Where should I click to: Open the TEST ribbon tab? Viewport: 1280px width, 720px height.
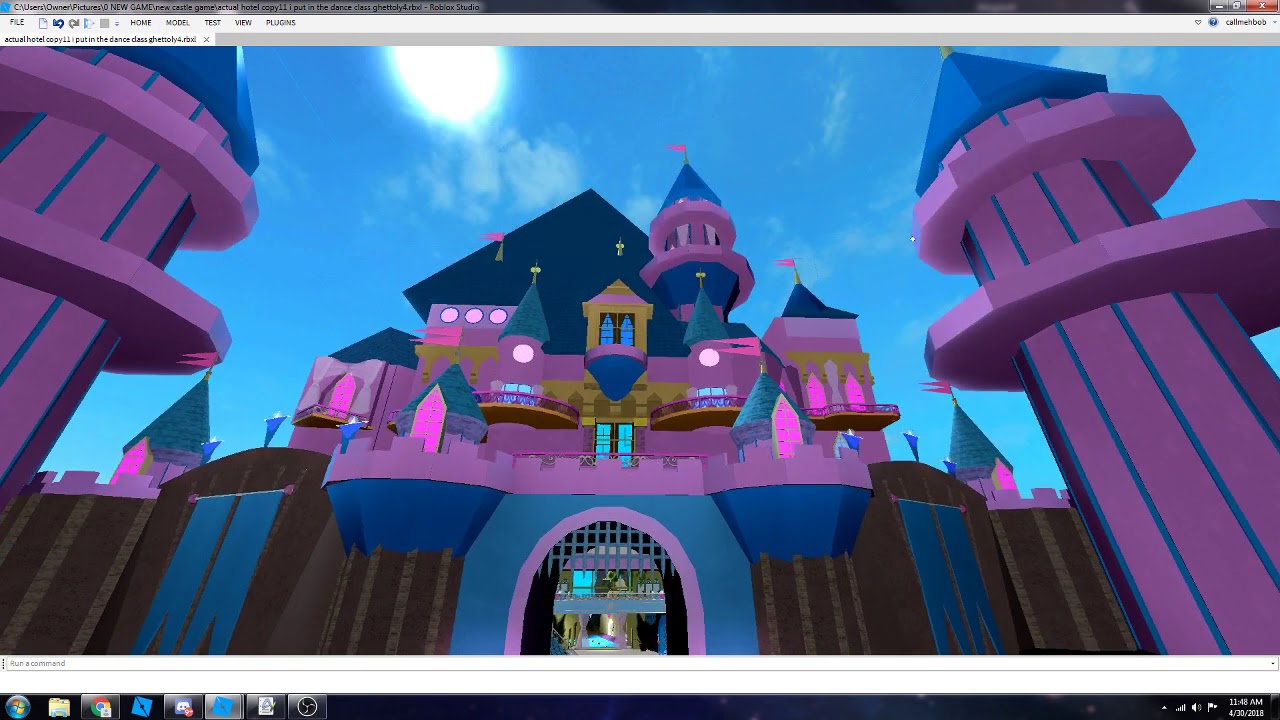pyautogui.click(x=212, y=22)
